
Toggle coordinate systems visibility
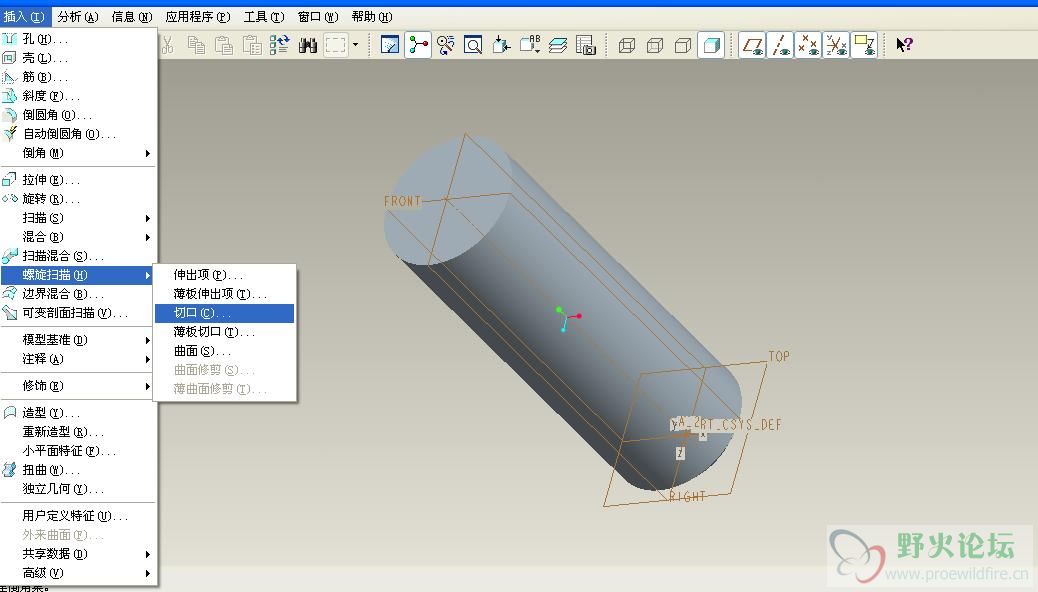click(x=837, y=45)
